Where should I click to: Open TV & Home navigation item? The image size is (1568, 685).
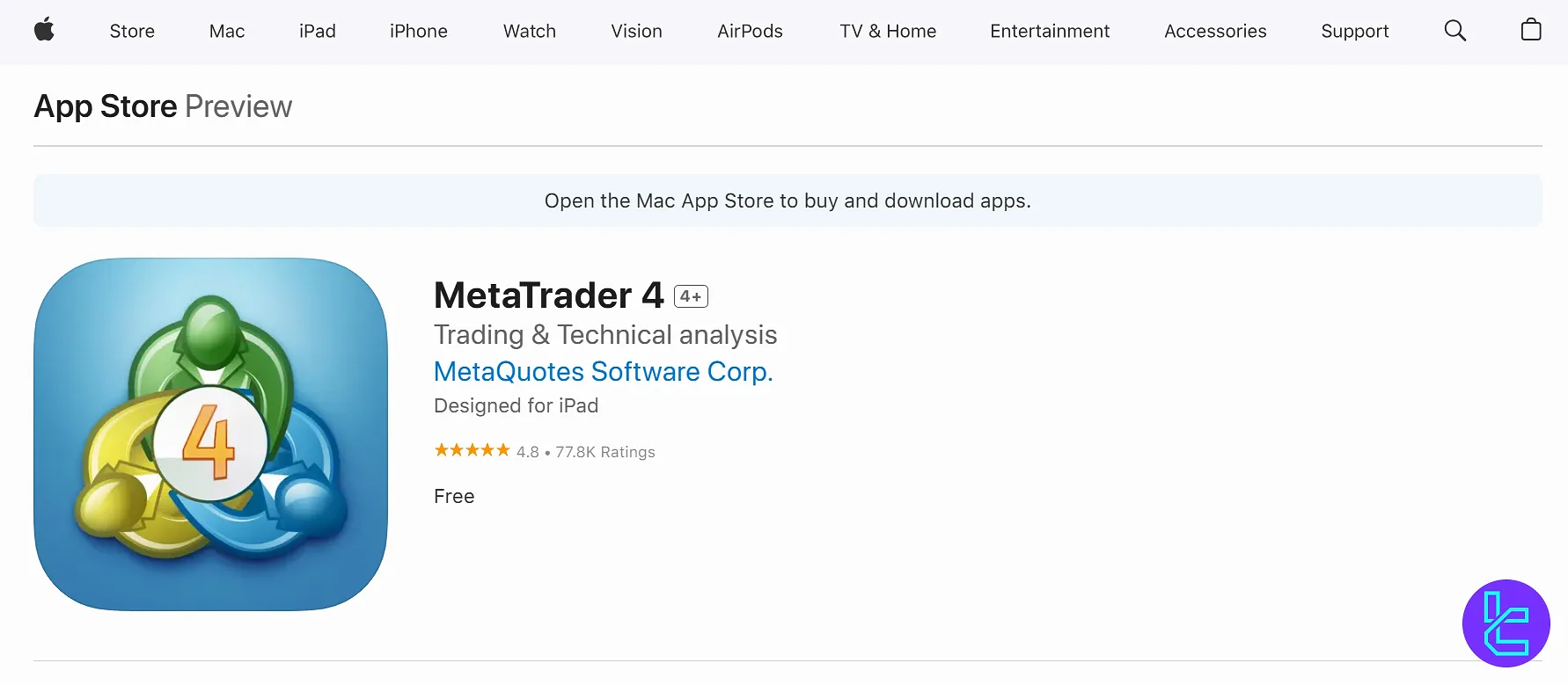tap(888, 31)
